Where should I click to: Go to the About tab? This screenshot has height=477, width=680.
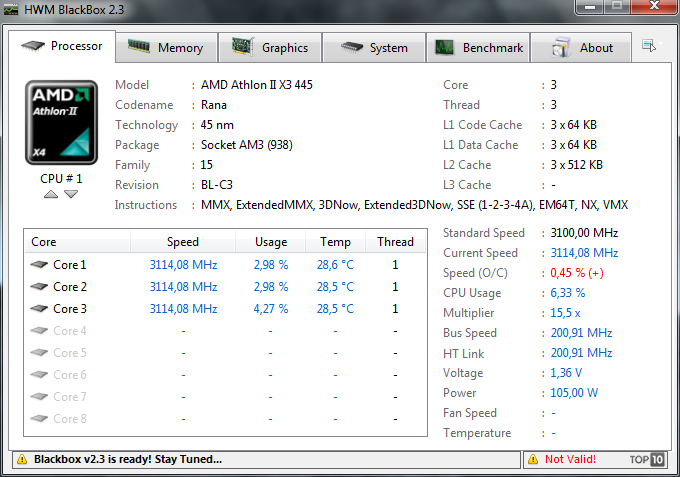(581, 48)
